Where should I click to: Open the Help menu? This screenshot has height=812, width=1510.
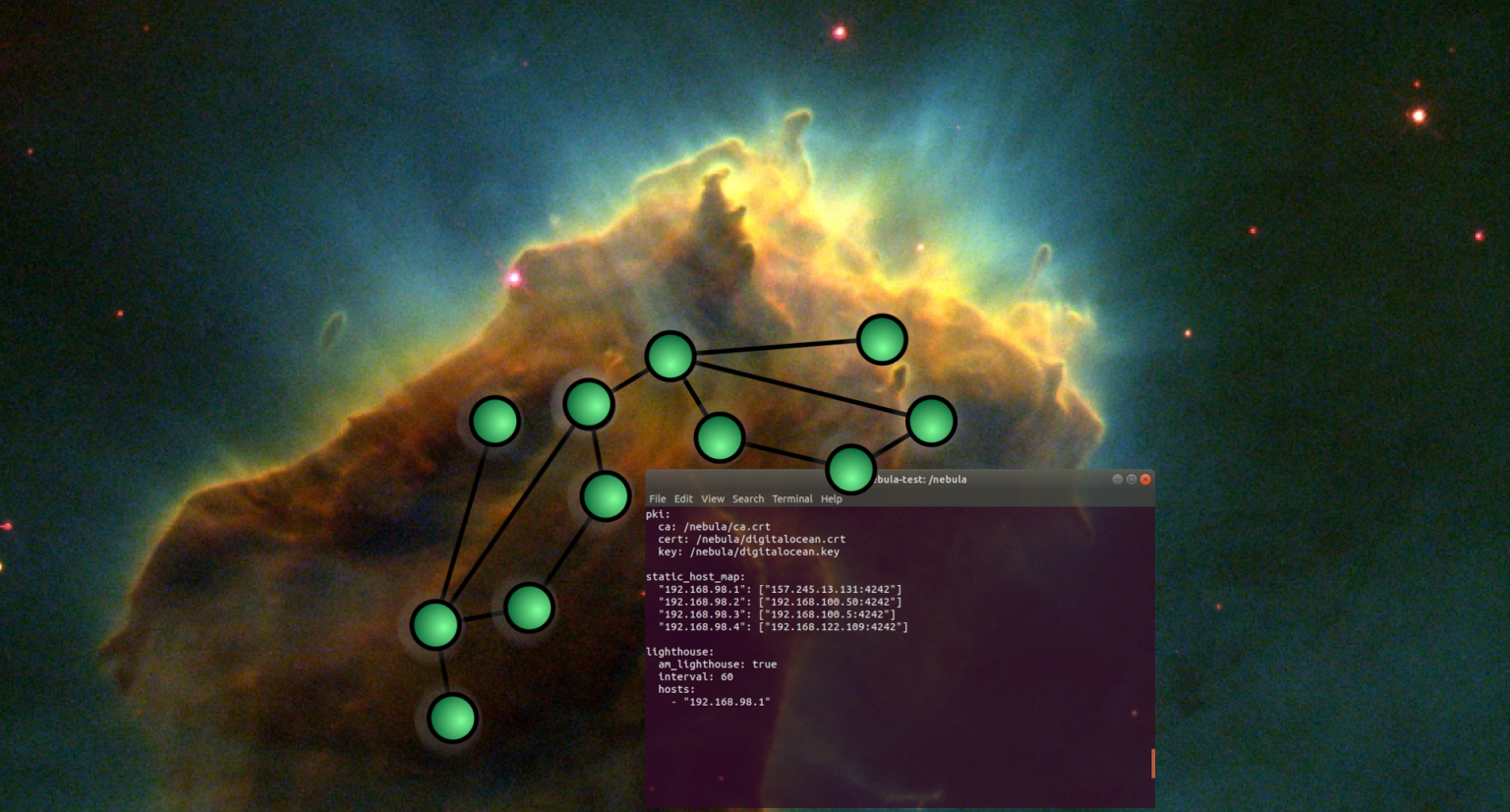[831, 498]
